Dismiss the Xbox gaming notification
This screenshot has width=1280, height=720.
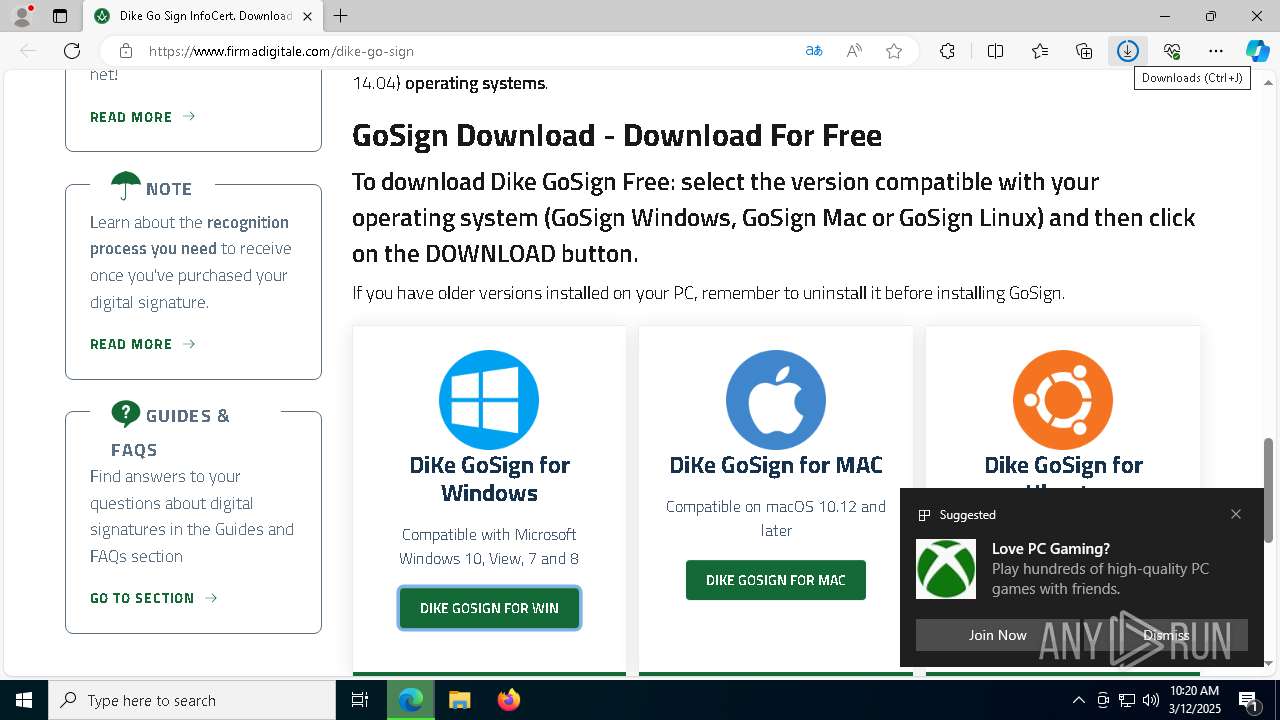1166,635
